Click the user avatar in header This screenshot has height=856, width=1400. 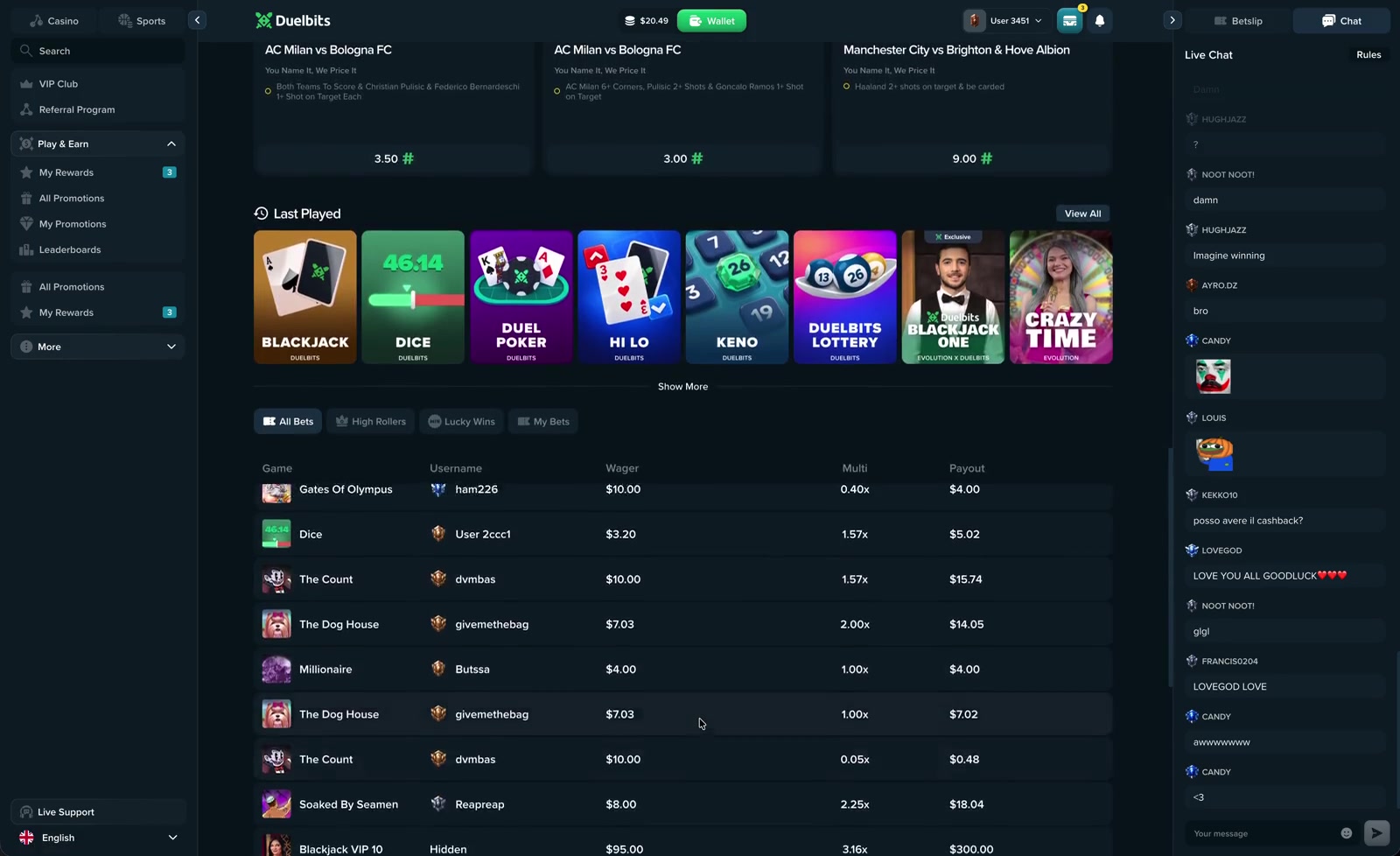pos(974,20)
